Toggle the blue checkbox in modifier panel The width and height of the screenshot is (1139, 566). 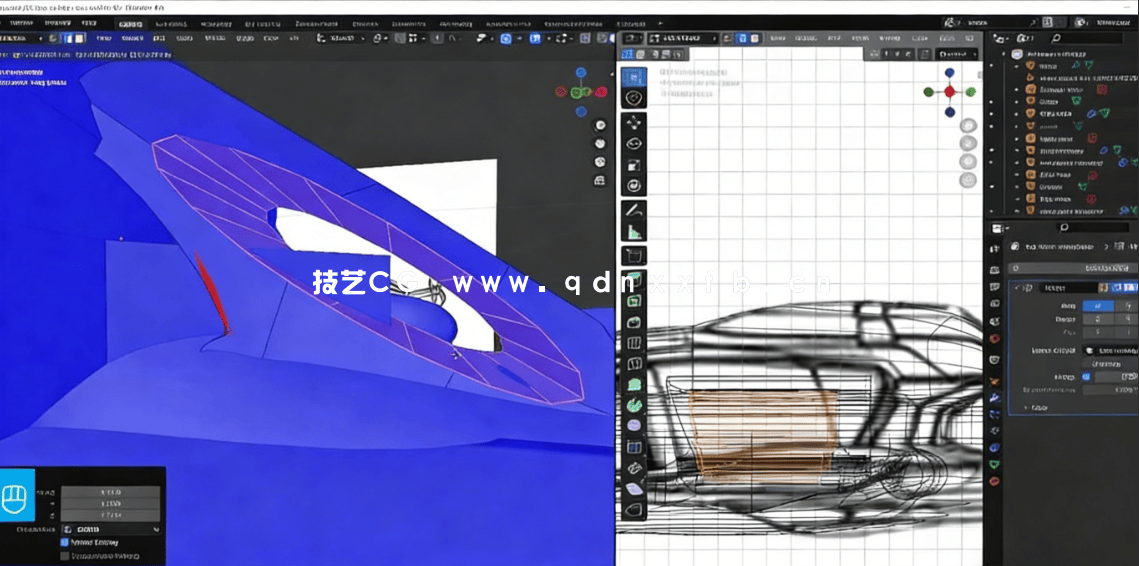[x=1087, y=377]
